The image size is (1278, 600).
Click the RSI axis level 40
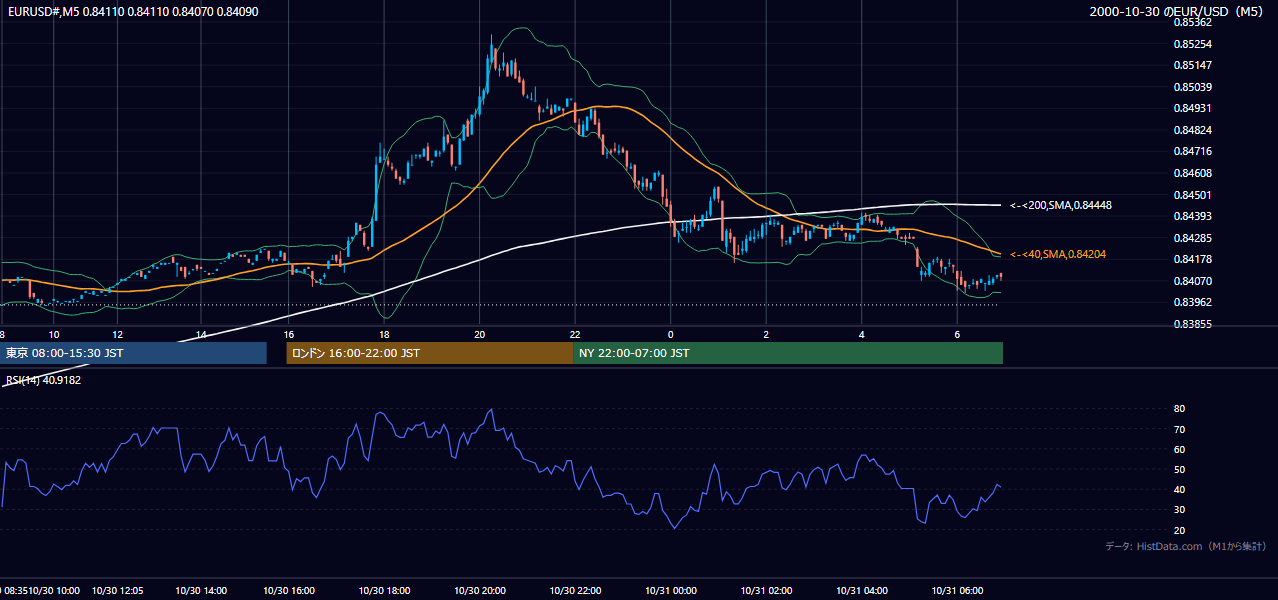point(1179,489)
